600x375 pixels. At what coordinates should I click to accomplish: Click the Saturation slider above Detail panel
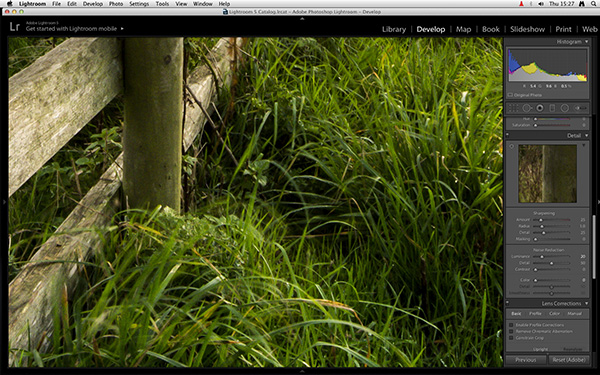point(551,125)
